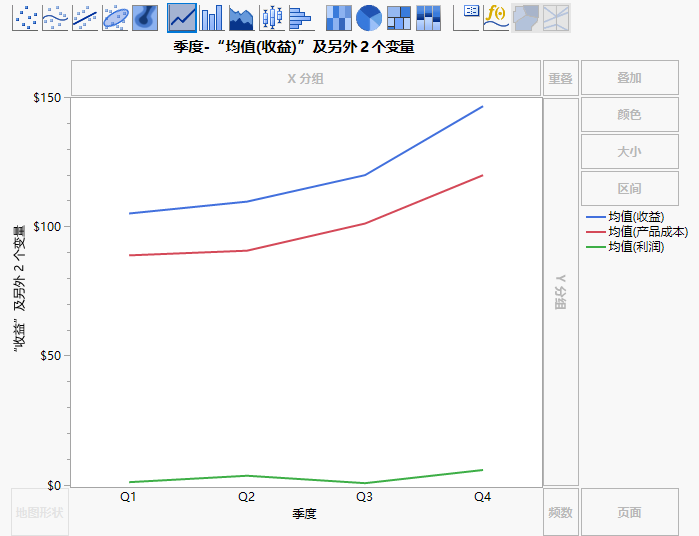Click the 季度 X axis title

[x=304, y=514]
